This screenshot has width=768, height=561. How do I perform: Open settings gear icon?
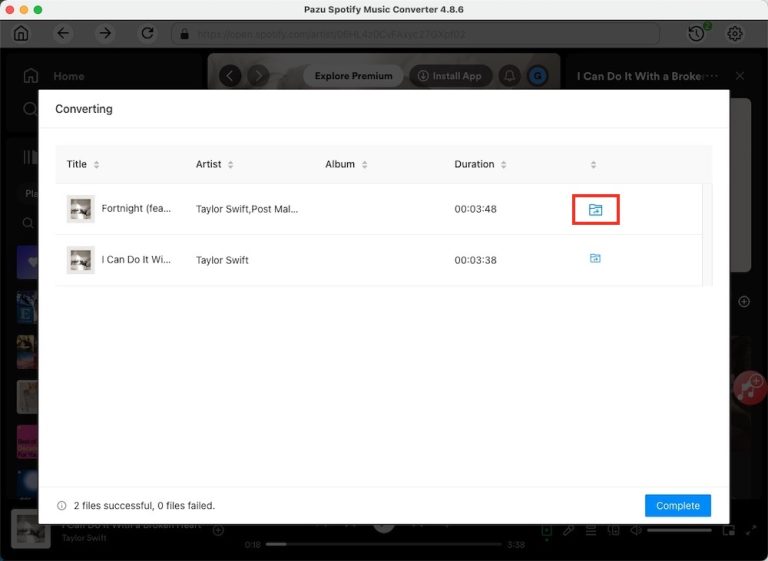click(735, 33)
